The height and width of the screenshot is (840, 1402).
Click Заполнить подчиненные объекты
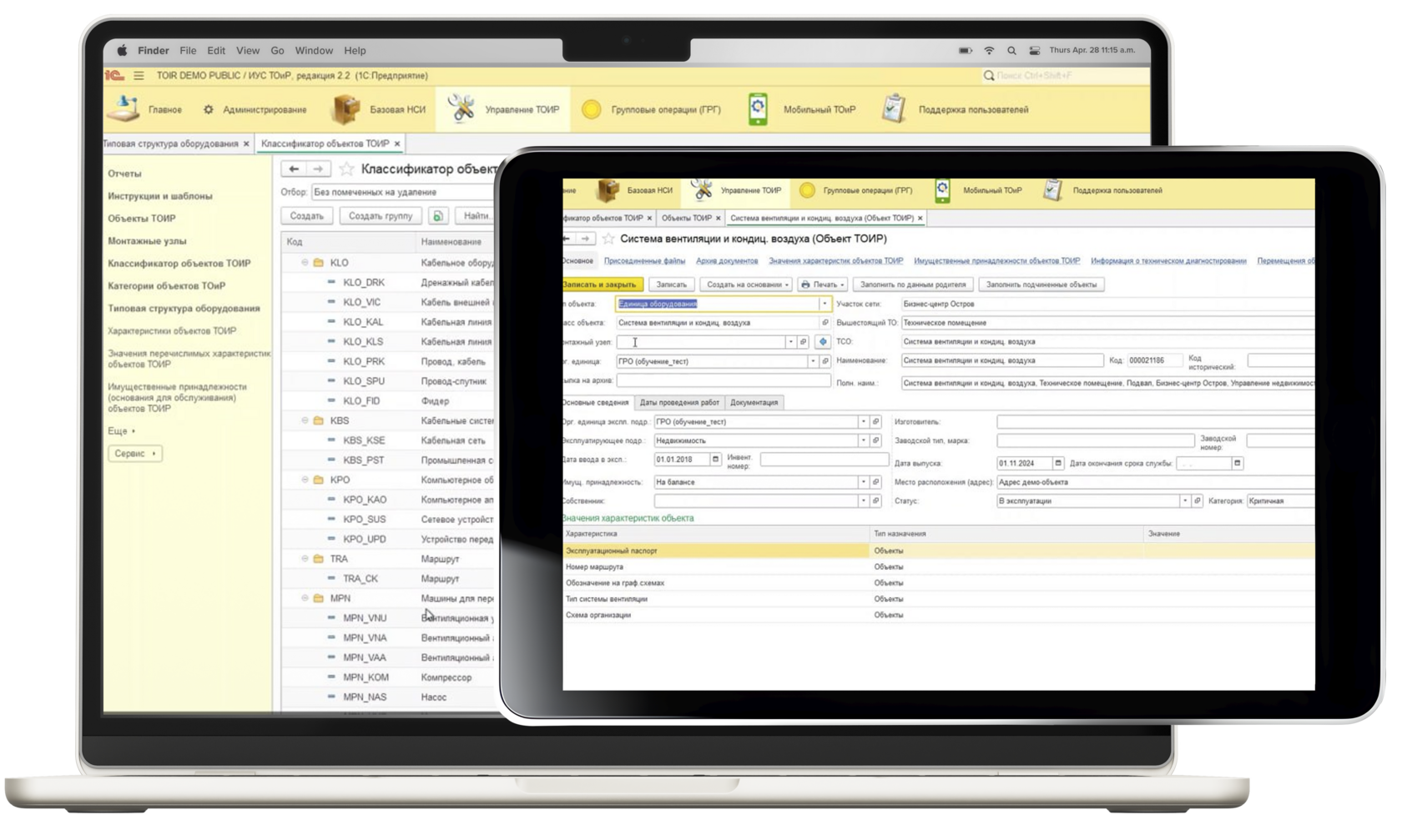pyautogui.click(x=1041, y=284)
